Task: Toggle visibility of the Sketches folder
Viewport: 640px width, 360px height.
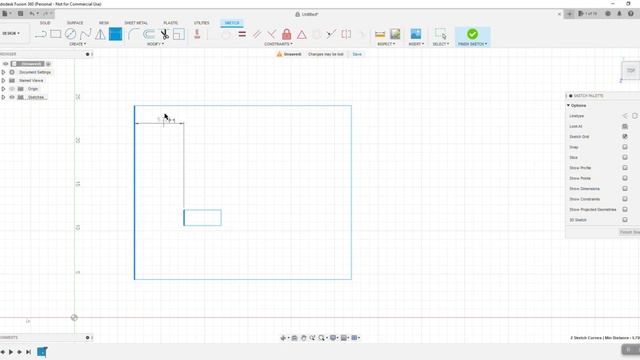Action: pos(12,97)
